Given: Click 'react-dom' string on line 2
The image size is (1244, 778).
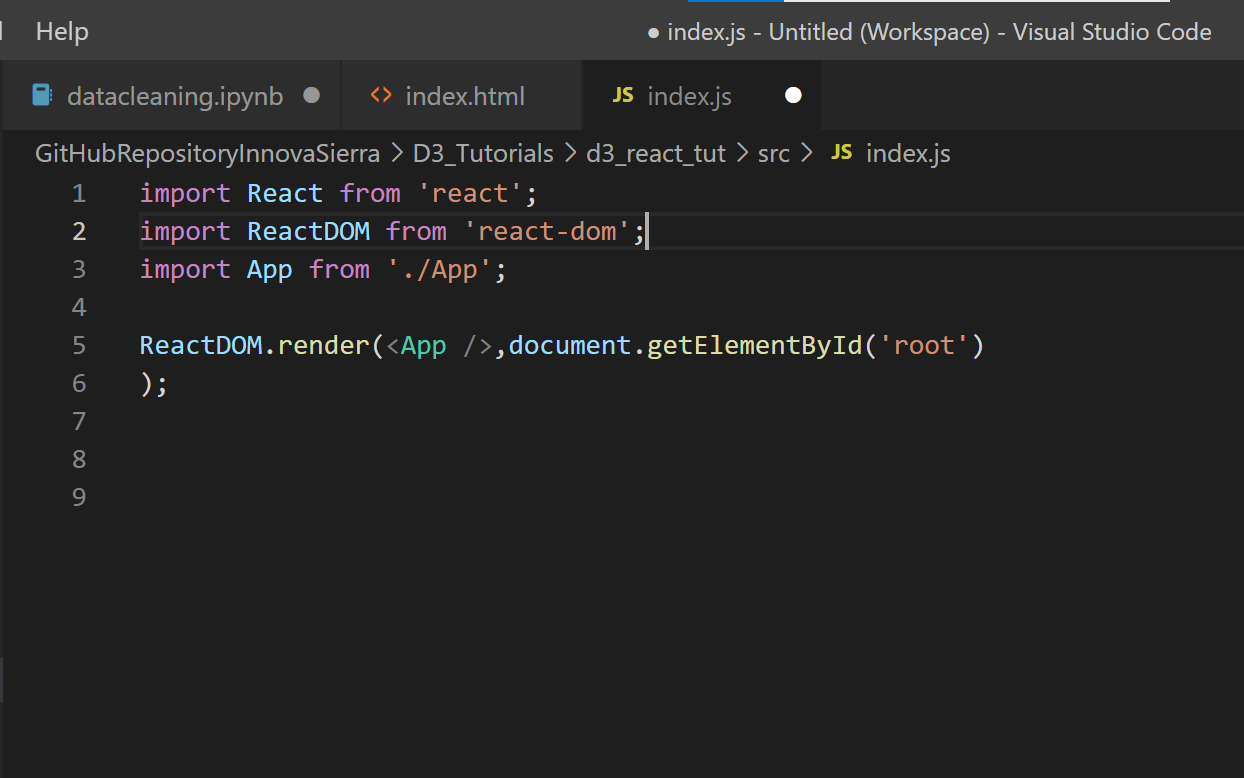Looking at the screenshot, I should [547, 231].
